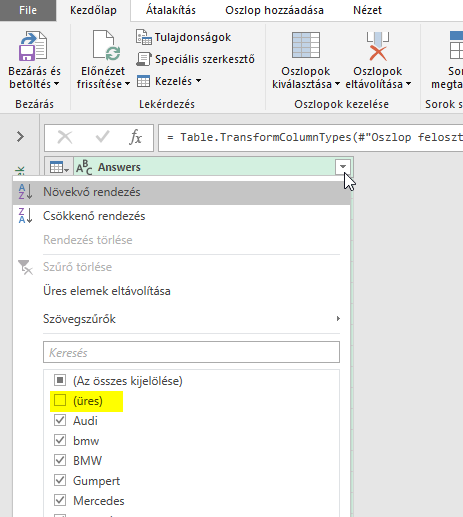
Task: Click the table corner menu icon
Action: pos(59,167)
